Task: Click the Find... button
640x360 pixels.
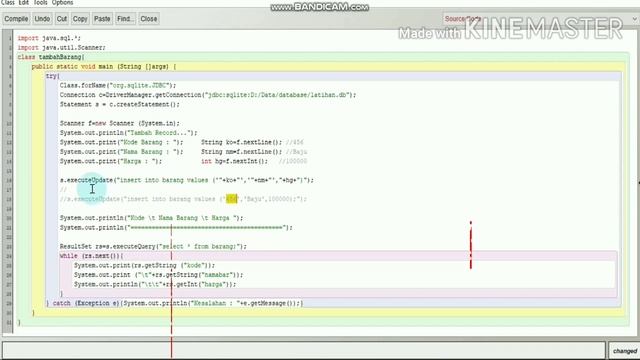Action: pos(125,19)
